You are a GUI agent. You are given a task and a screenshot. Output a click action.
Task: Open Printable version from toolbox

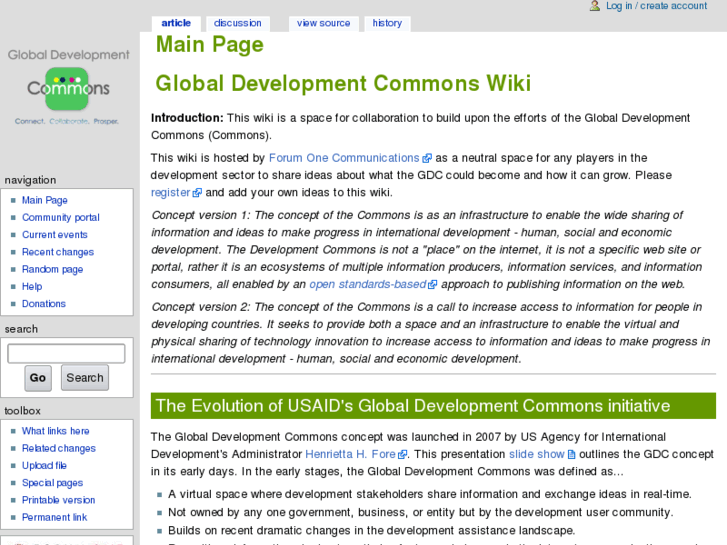pos(59,500)
